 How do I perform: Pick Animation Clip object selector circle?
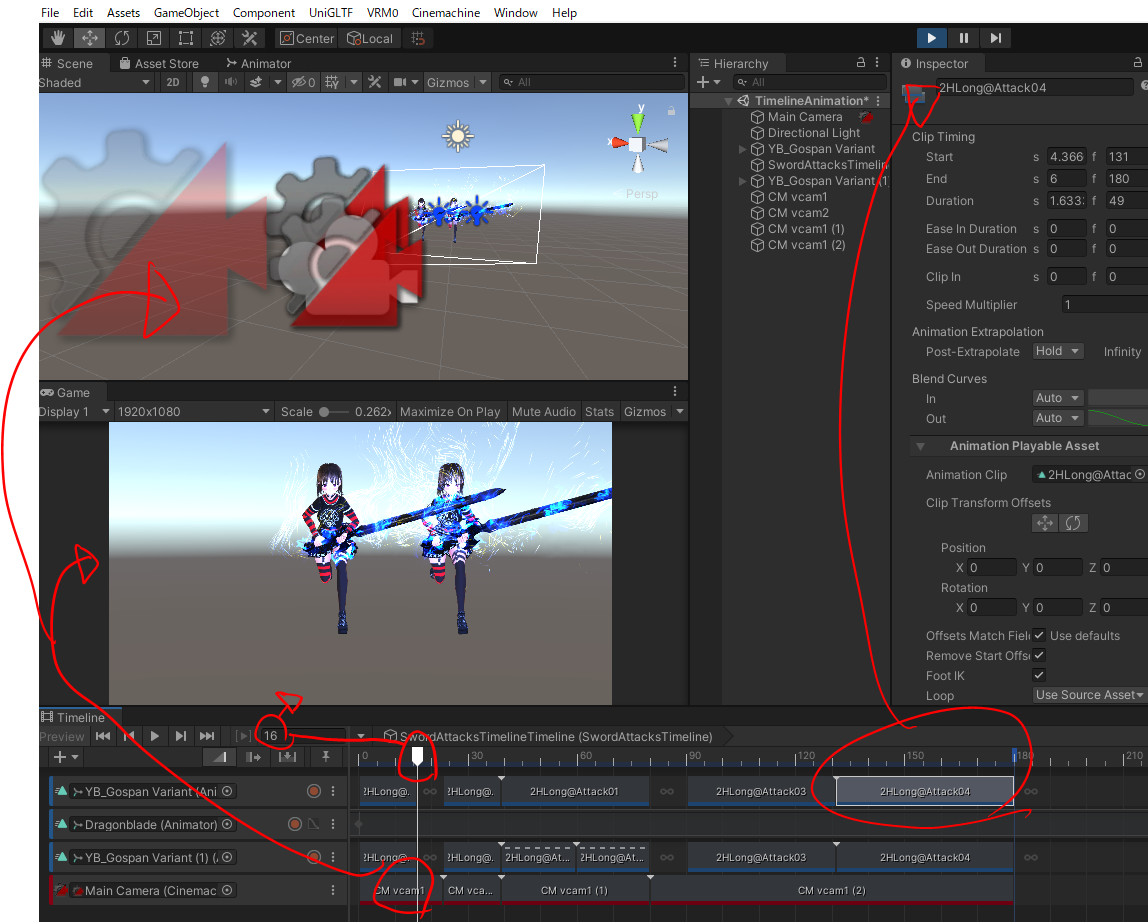pyautogui.click(x=1140, y=475)
